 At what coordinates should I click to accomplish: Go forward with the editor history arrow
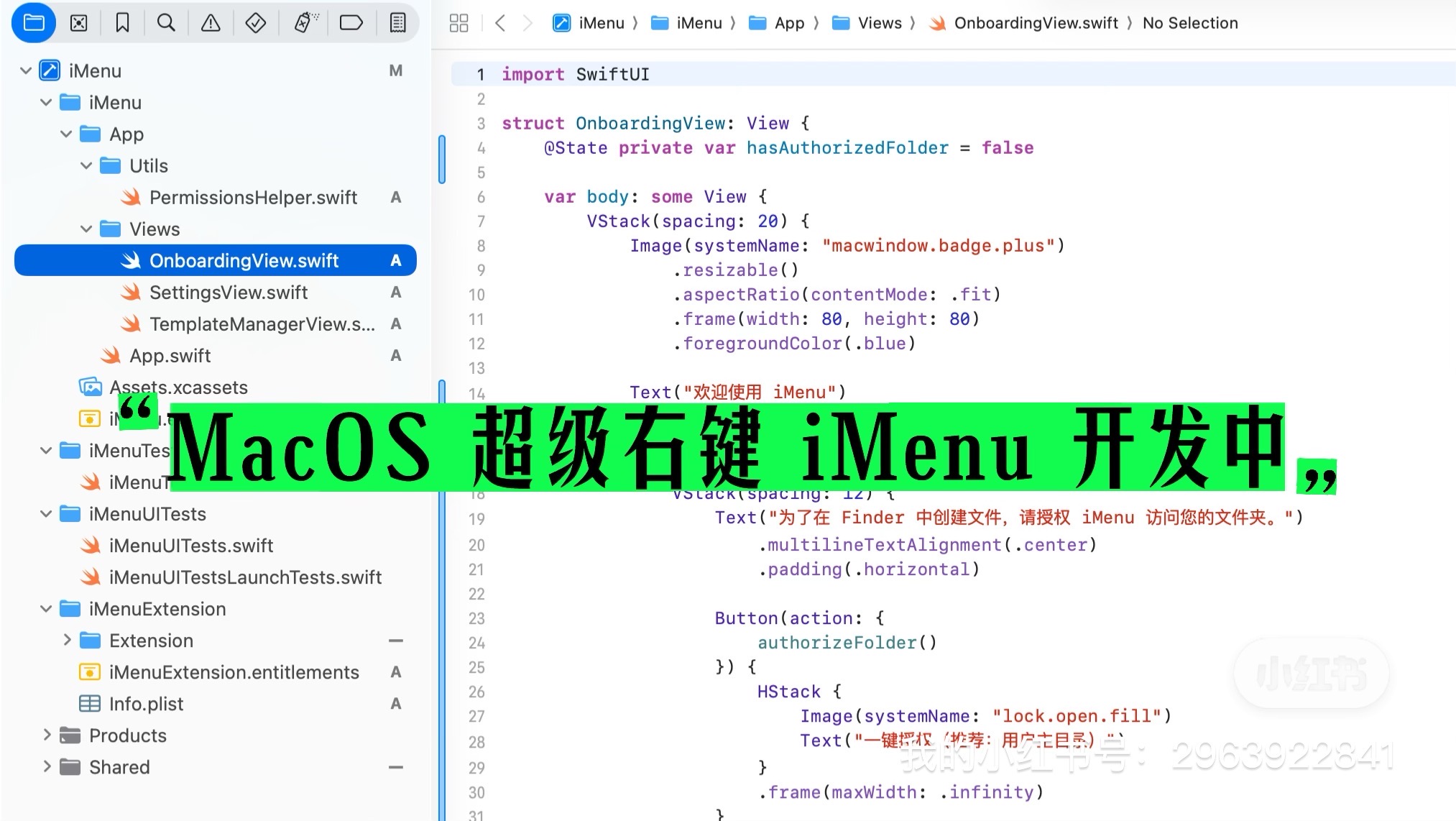pyautogui.click(x=527, y=23)
